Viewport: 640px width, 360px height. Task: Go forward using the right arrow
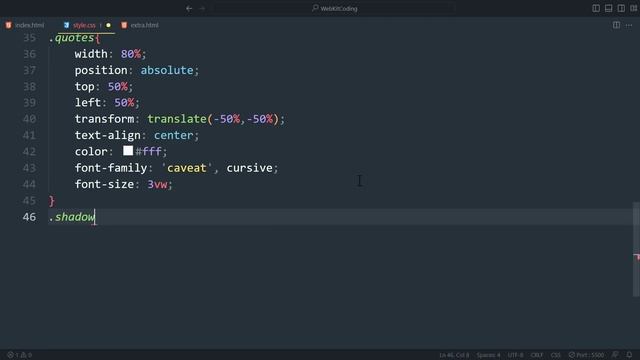[x=202, y=8]
